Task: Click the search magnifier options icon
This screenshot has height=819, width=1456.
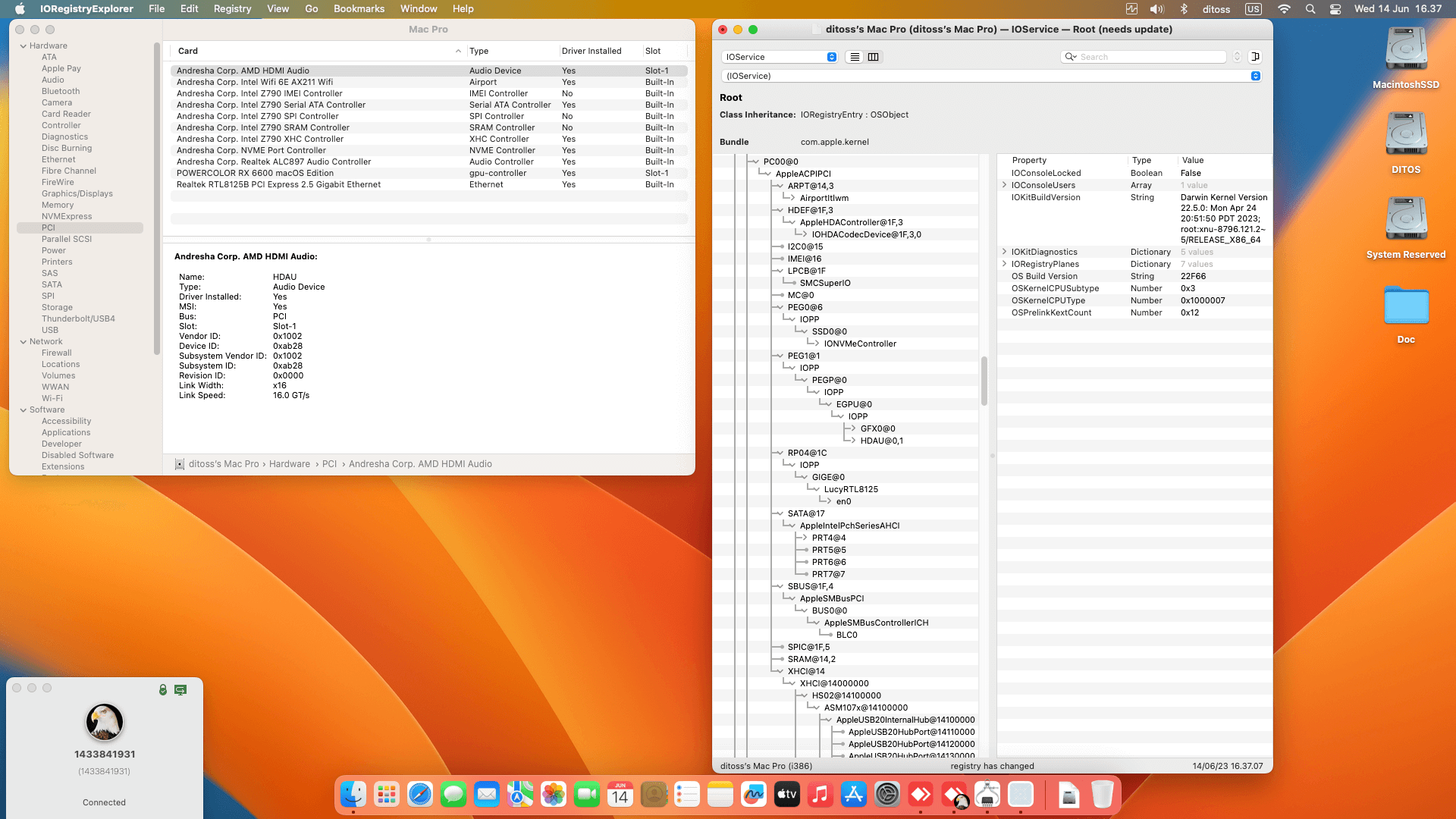Action: [x=1071, y=57]
